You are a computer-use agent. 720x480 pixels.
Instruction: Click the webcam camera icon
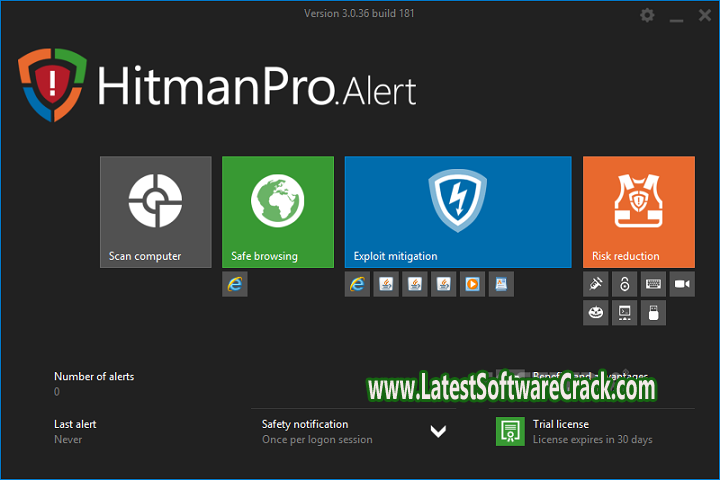682,285
